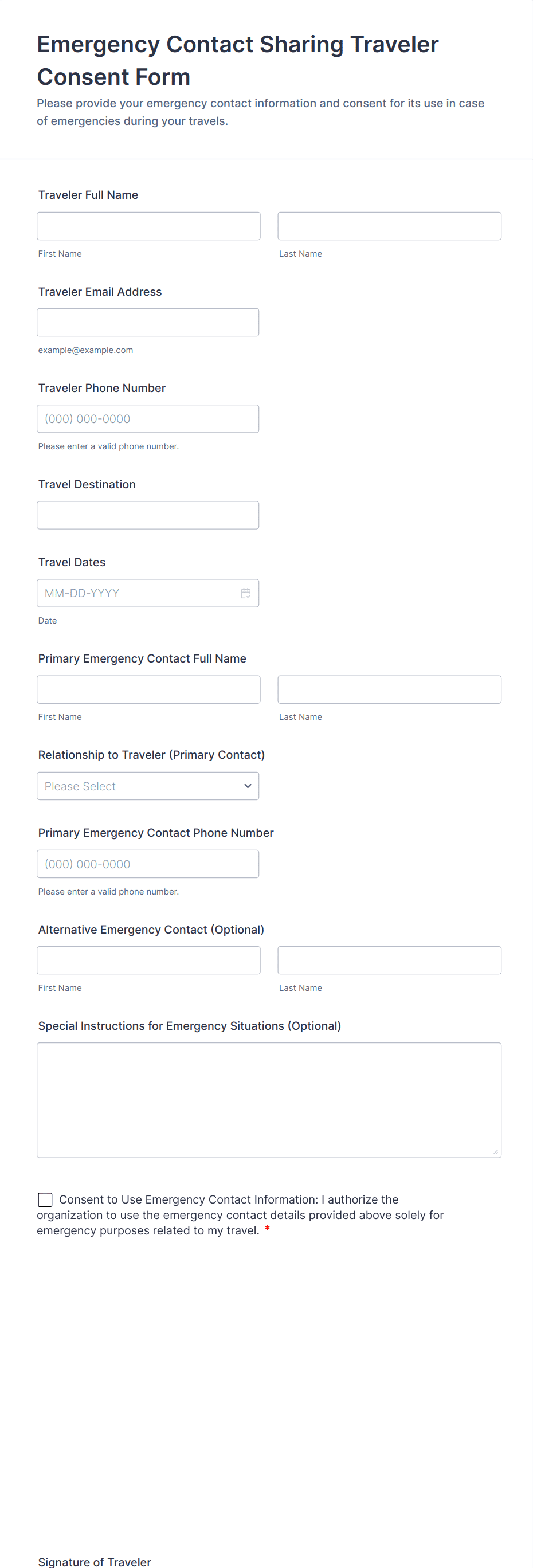Click the Relationship dropdown chevron arrow
The image size is (533, 1568).
248,786
